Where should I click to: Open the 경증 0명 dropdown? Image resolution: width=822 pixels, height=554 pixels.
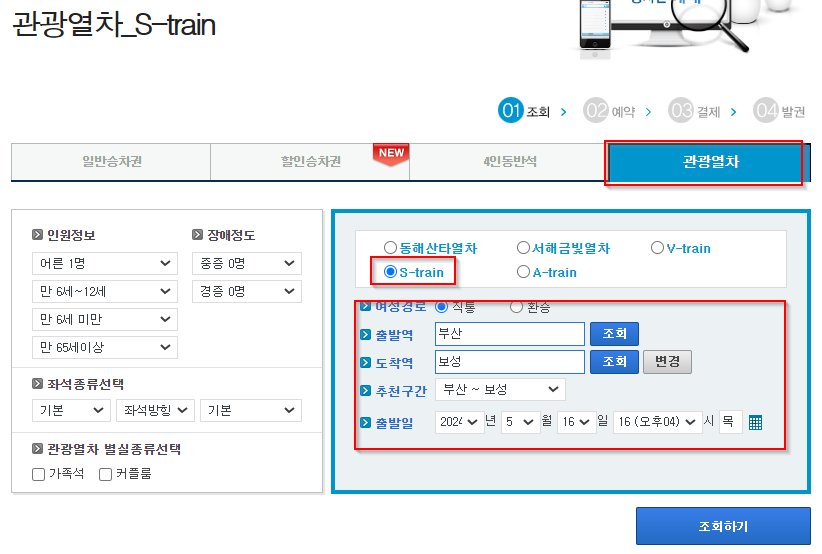pos(247,291)
